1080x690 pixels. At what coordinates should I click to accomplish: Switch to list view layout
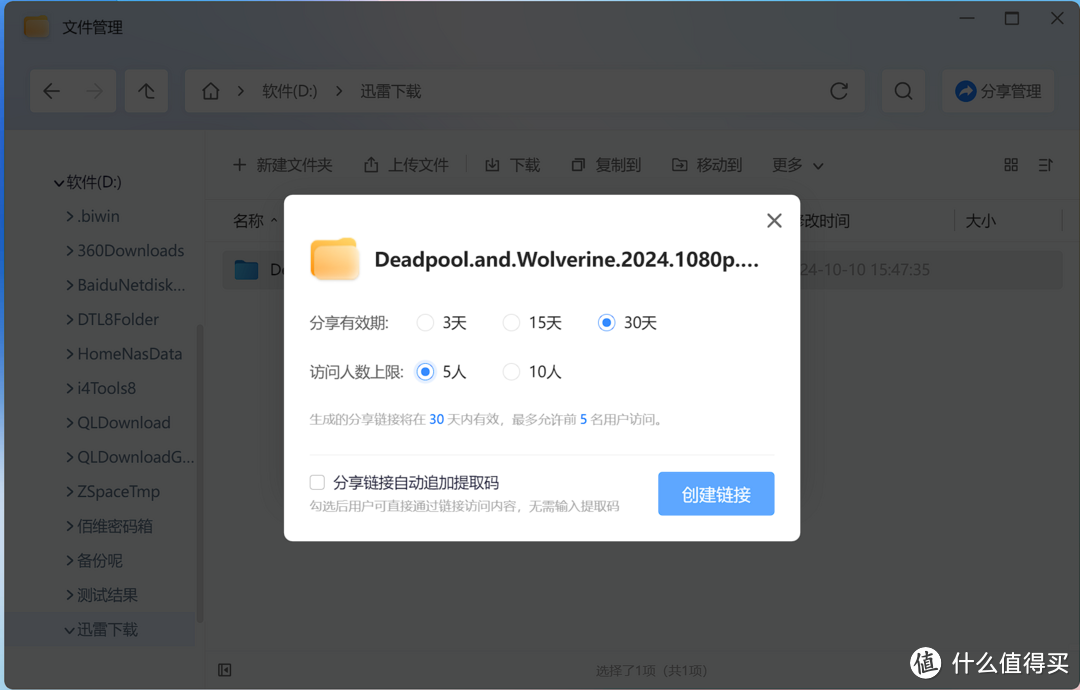click(x=1043, y=165)
